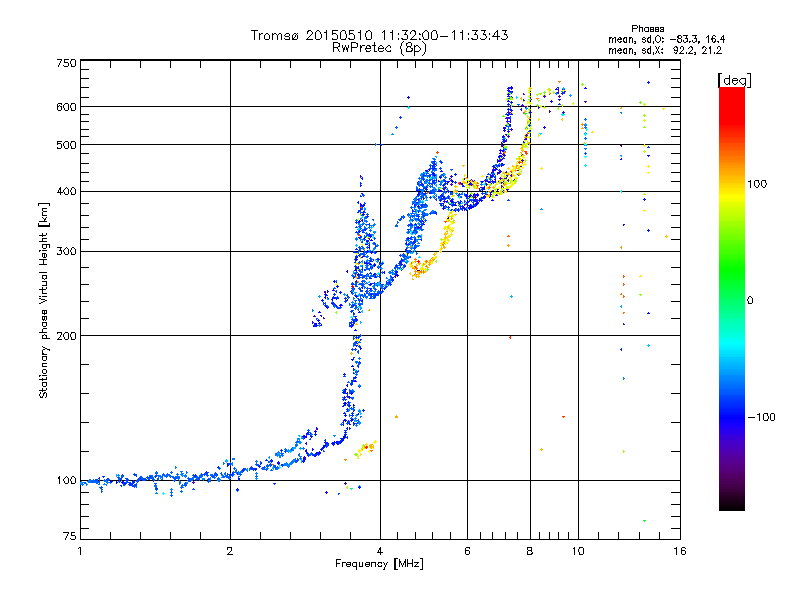Screen dimensions: 800x600
Task: Click the colorbar label '0'
Action: coord(750,301)
